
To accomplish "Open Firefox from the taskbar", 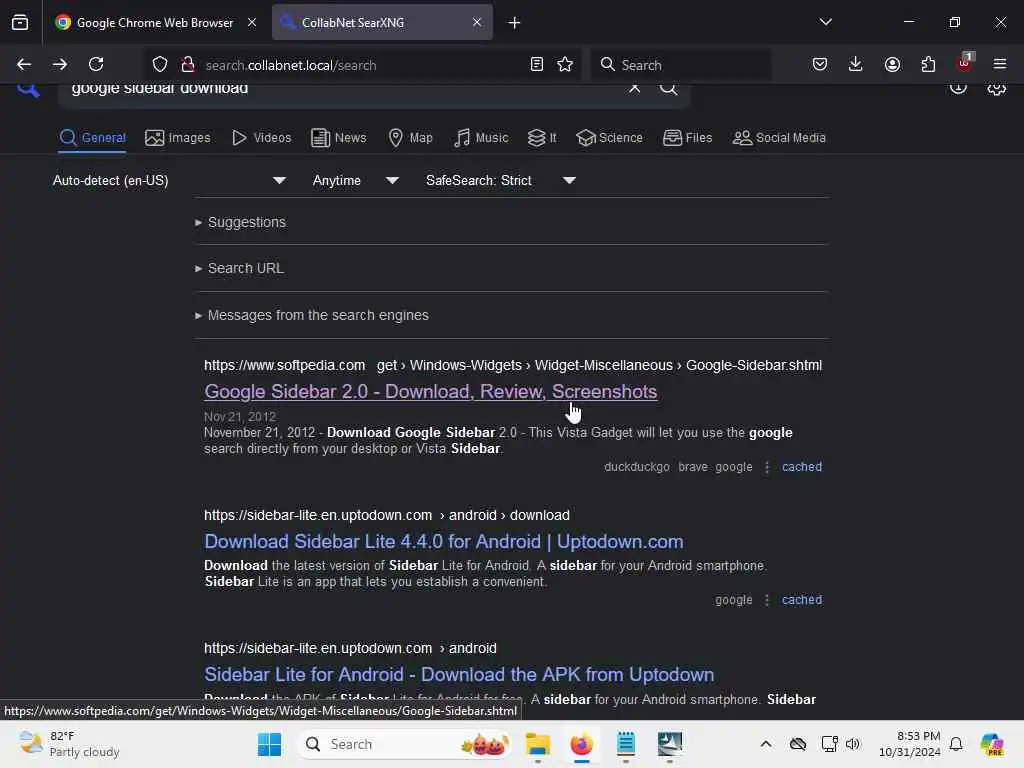I will pyautogui.click(x=581, y=744).
